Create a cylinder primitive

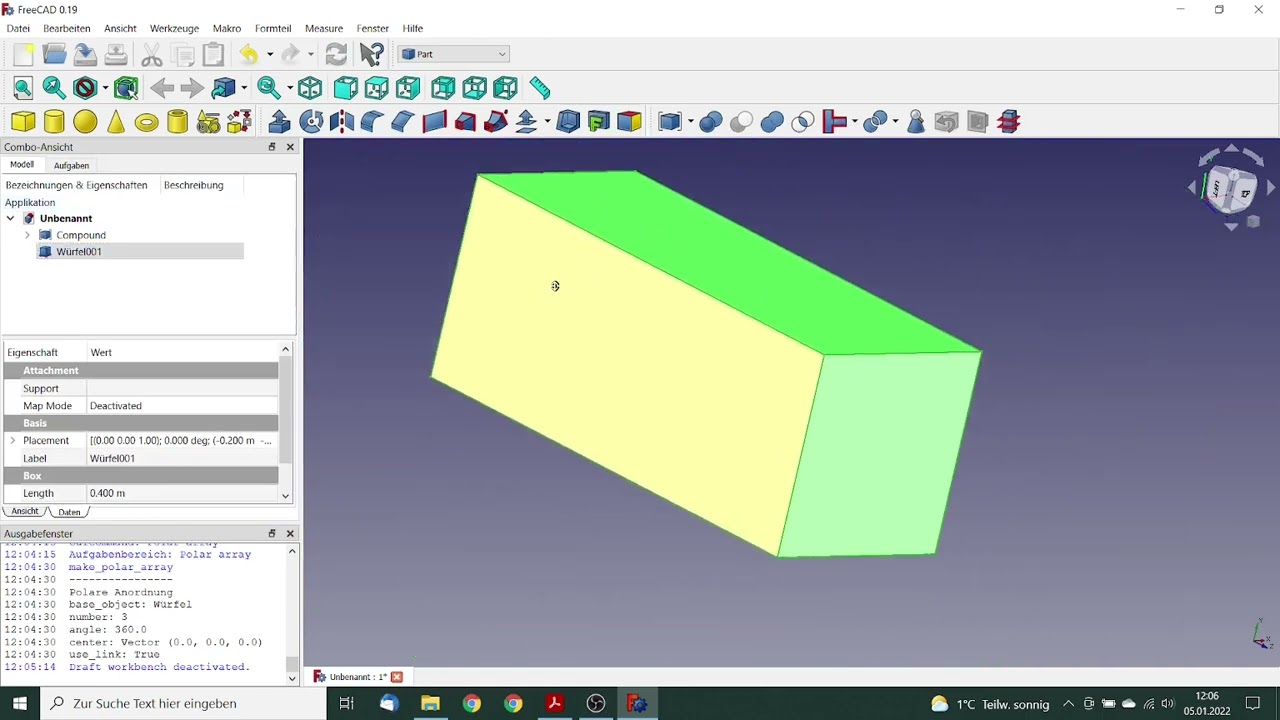[x=54, y=122]
